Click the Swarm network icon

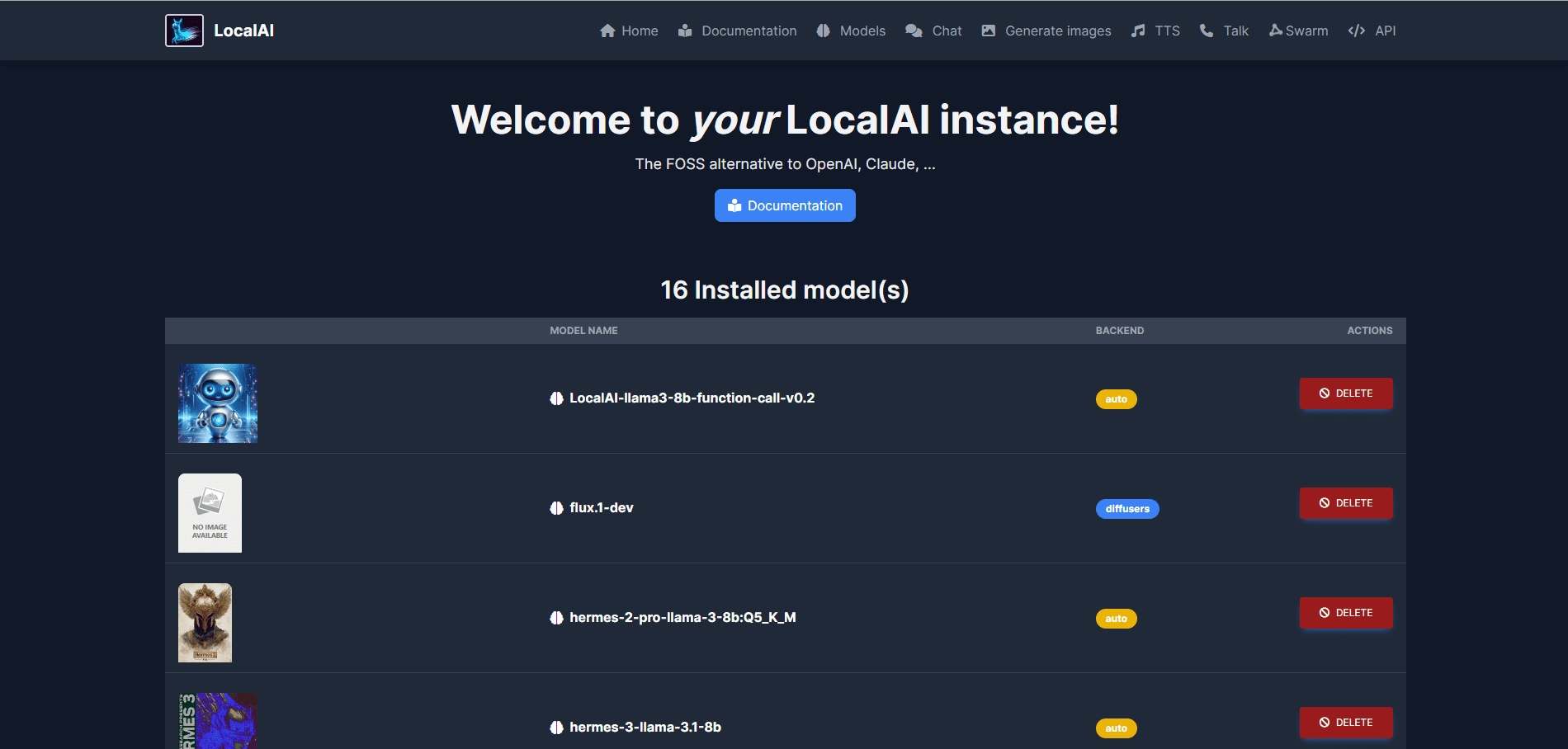click(1275, 31)
